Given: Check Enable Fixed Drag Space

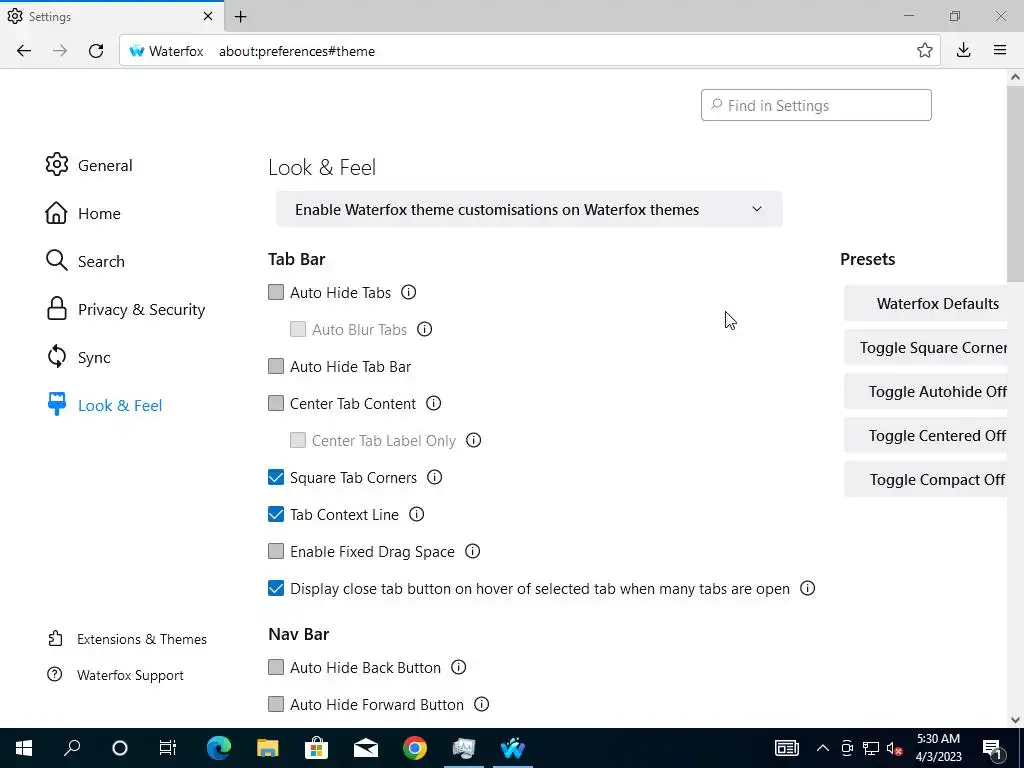Looking at the screenshot, I should pyautogui.click(x=276, y=551).
